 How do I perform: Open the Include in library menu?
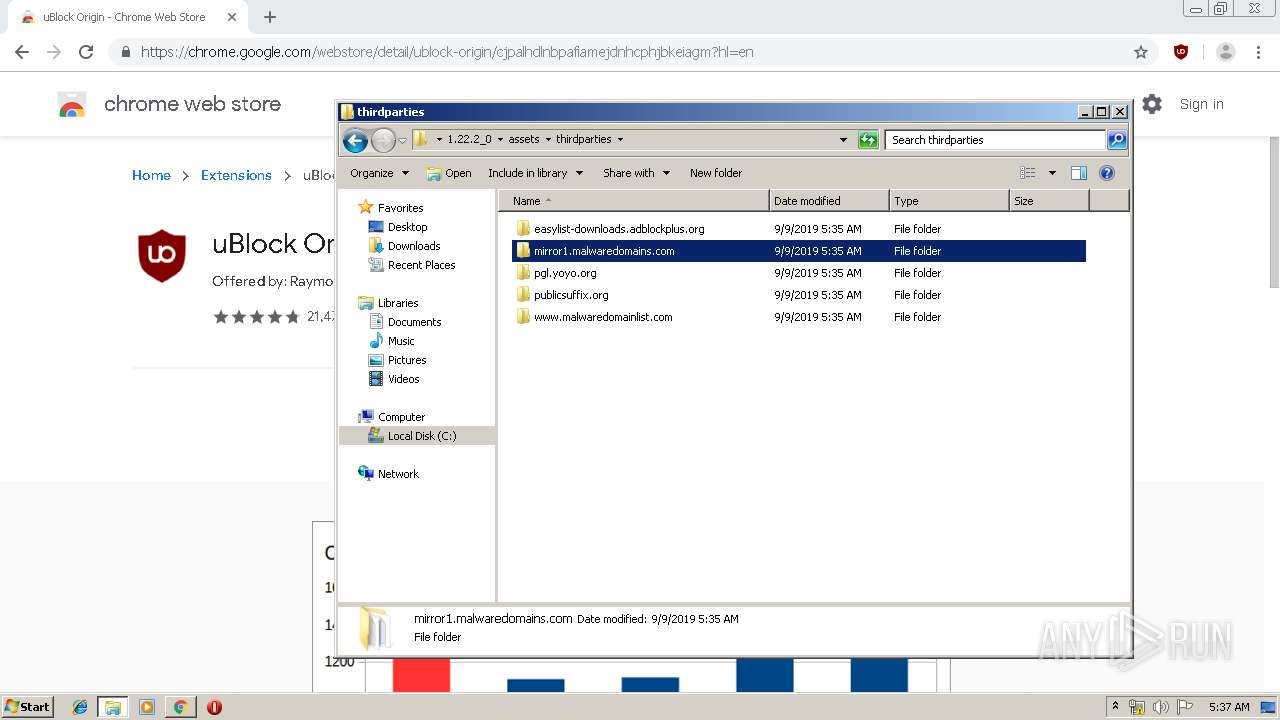pos(535,173)
